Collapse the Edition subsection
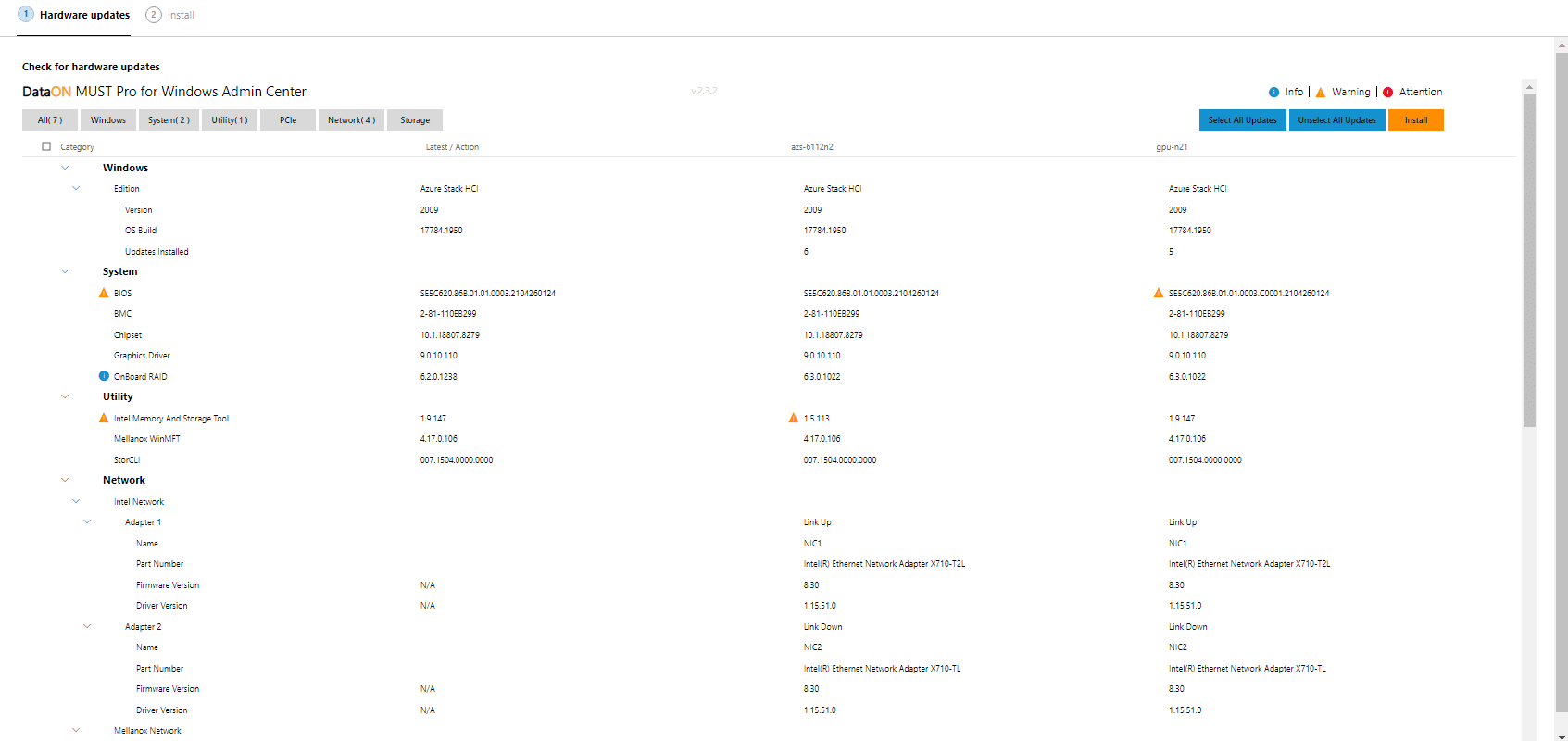The height and width of the screenshot is (741, 1568). click(x=76, y=188)
